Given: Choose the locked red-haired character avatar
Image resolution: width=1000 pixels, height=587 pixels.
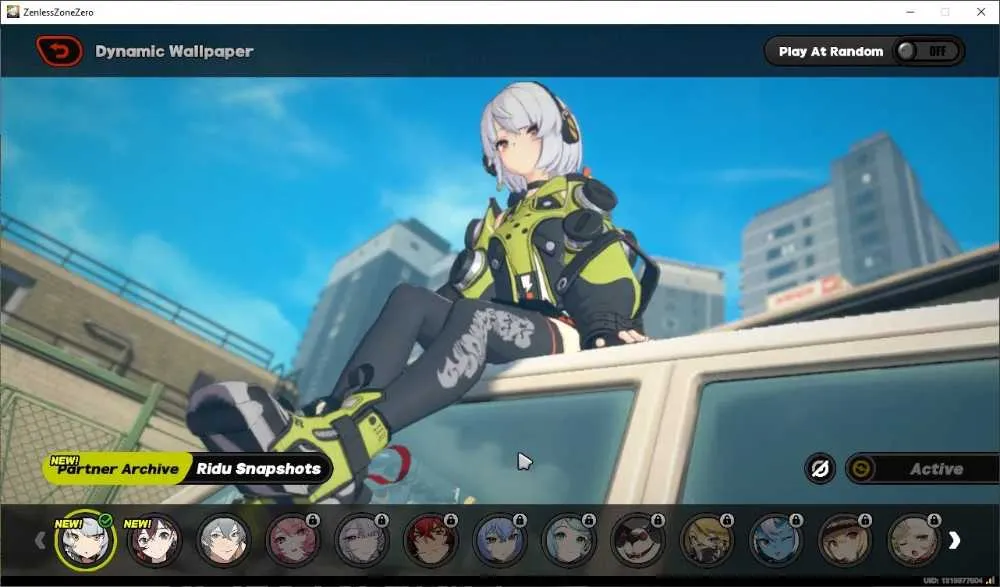Looking at the screenshot, I should click(x=430, y=540).
